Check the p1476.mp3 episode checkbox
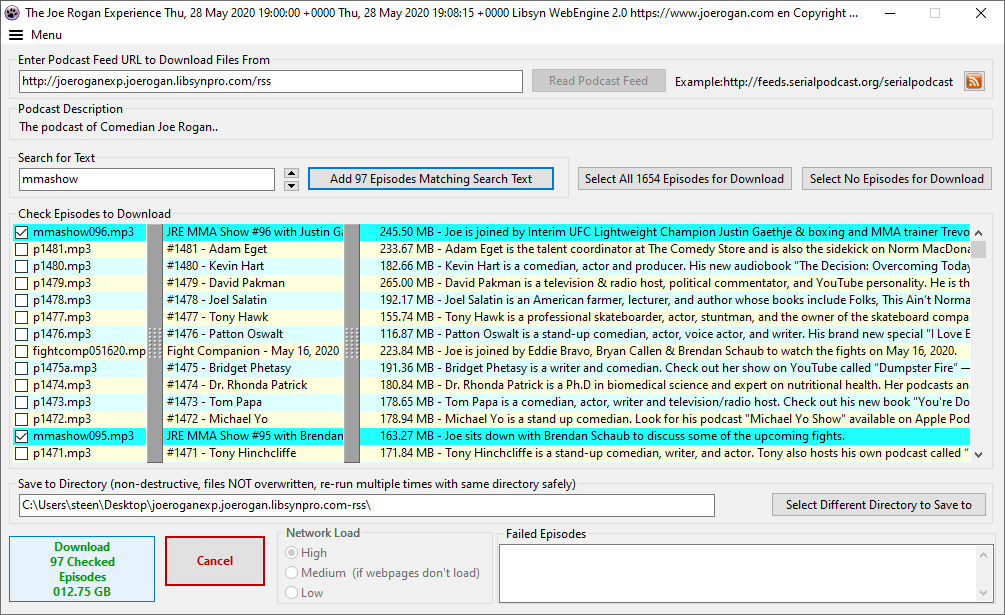Screen dimensions: 1005x615 point(21,334)
